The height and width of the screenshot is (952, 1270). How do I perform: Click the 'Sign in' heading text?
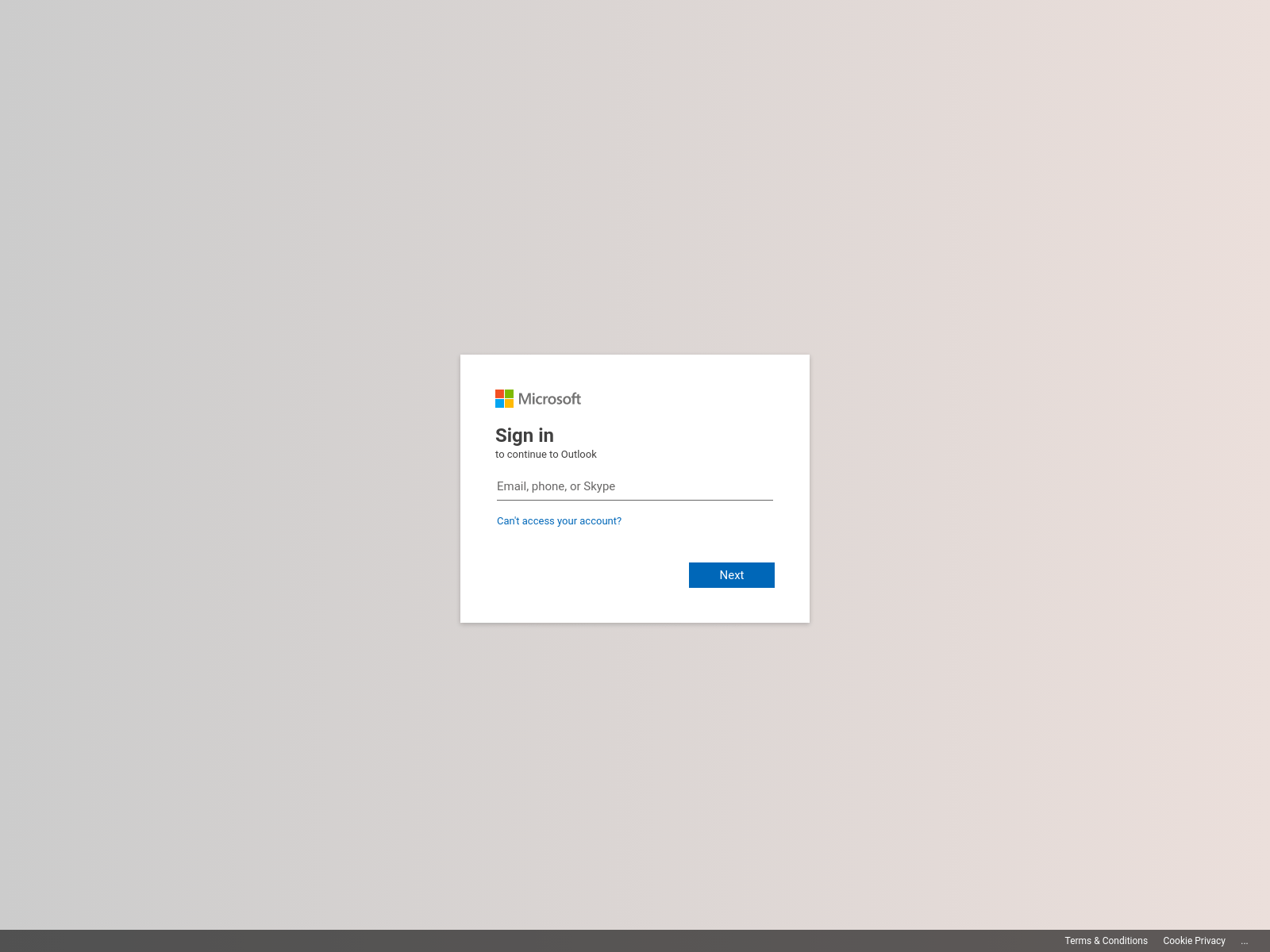tap(525, 436)
